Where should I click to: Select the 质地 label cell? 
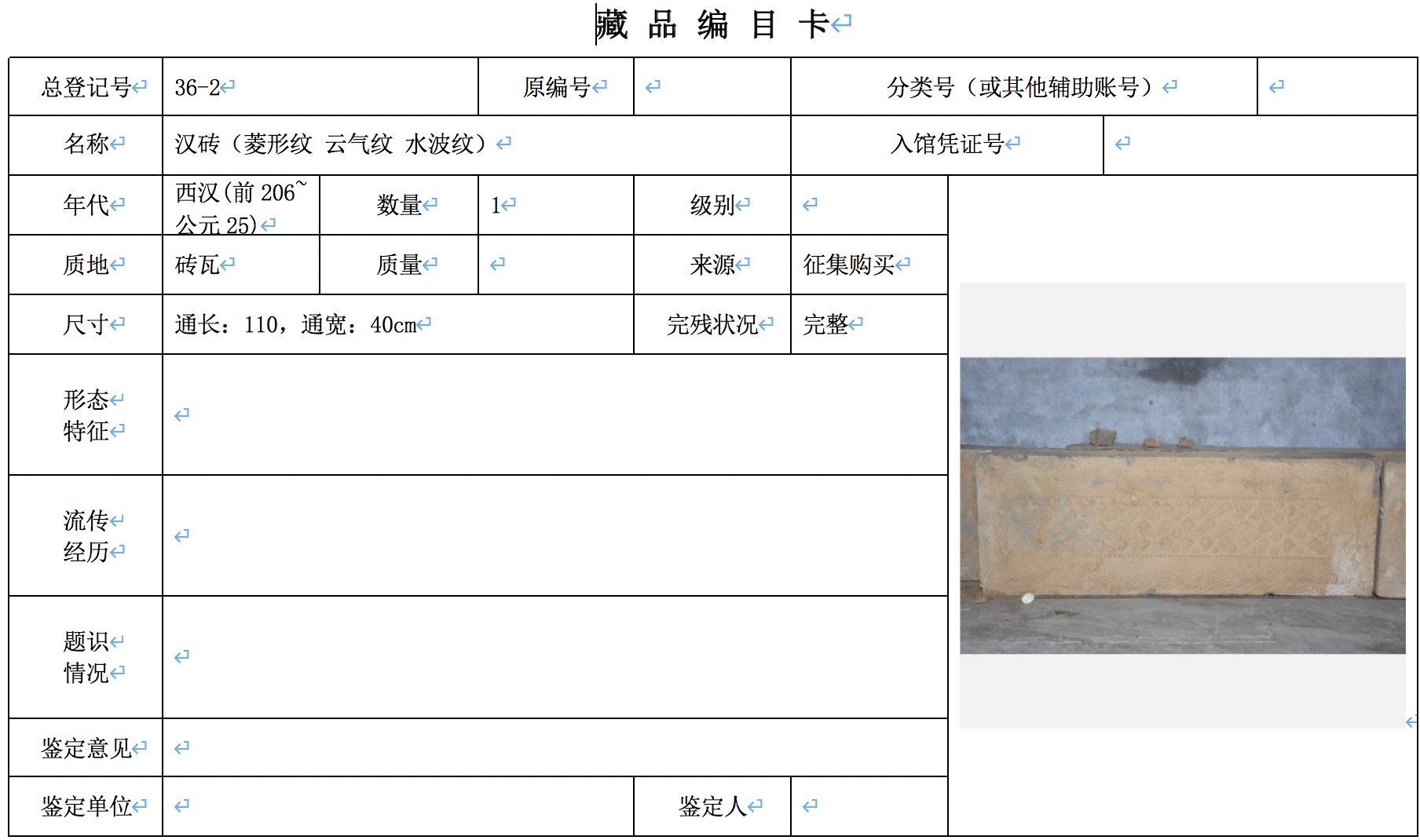coord(86,265)
